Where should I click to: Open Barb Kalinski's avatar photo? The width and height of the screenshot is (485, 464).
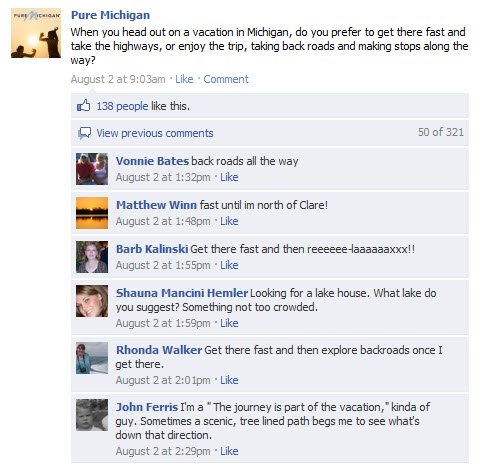[x=92, y=257]
